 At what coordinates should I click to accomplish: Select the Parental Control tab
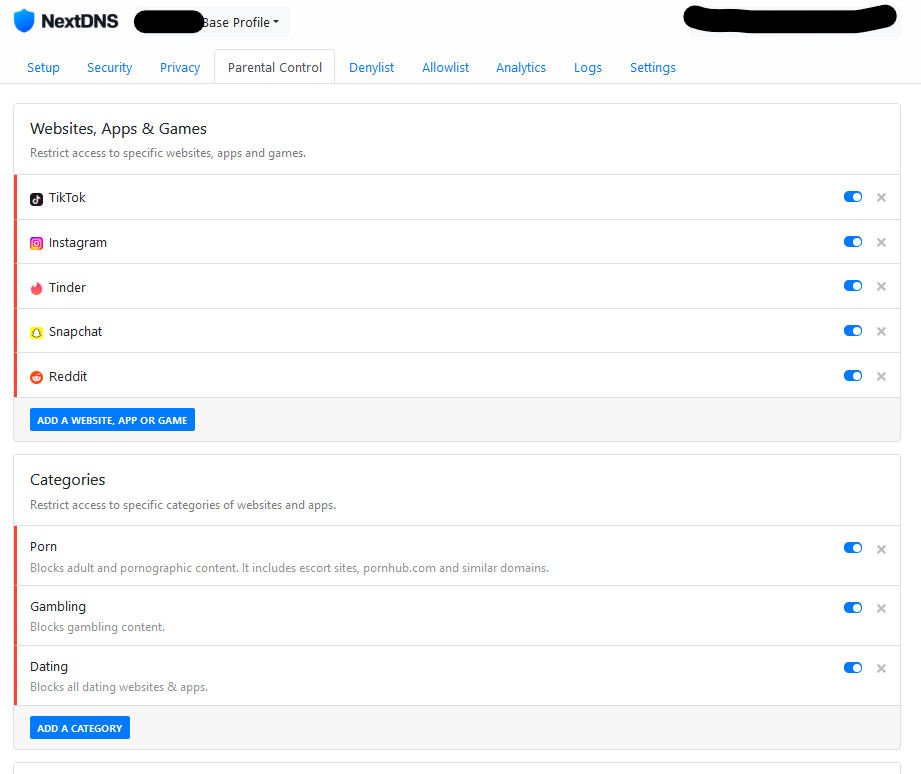tap(275, 68)
